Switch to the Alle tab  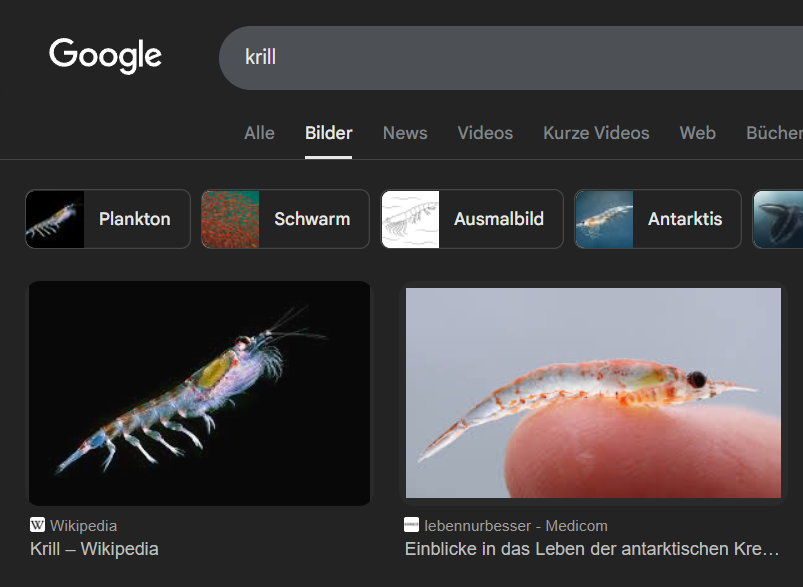pos(259,133)
